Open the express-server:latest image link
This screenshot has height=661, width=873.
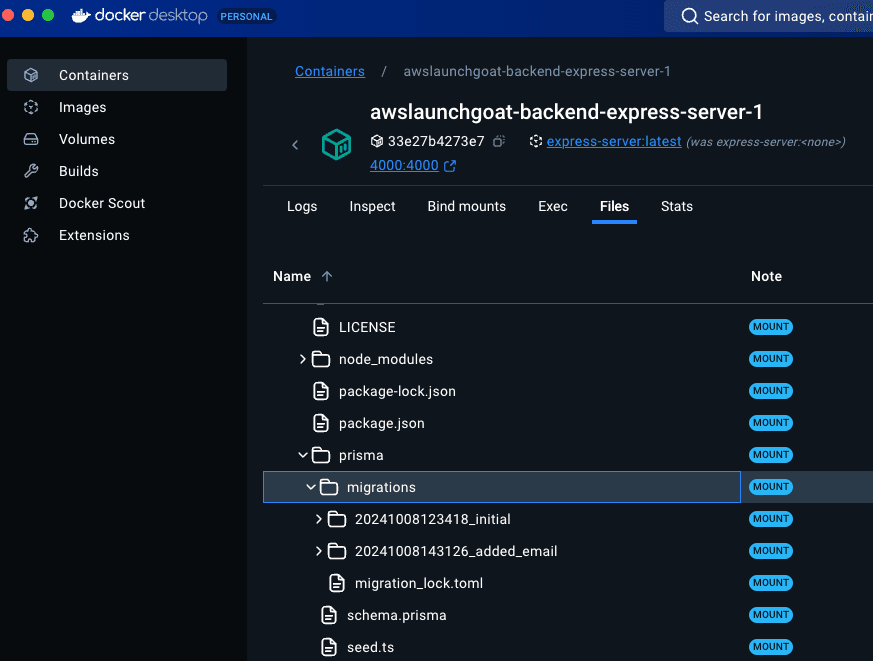[614, 142]
